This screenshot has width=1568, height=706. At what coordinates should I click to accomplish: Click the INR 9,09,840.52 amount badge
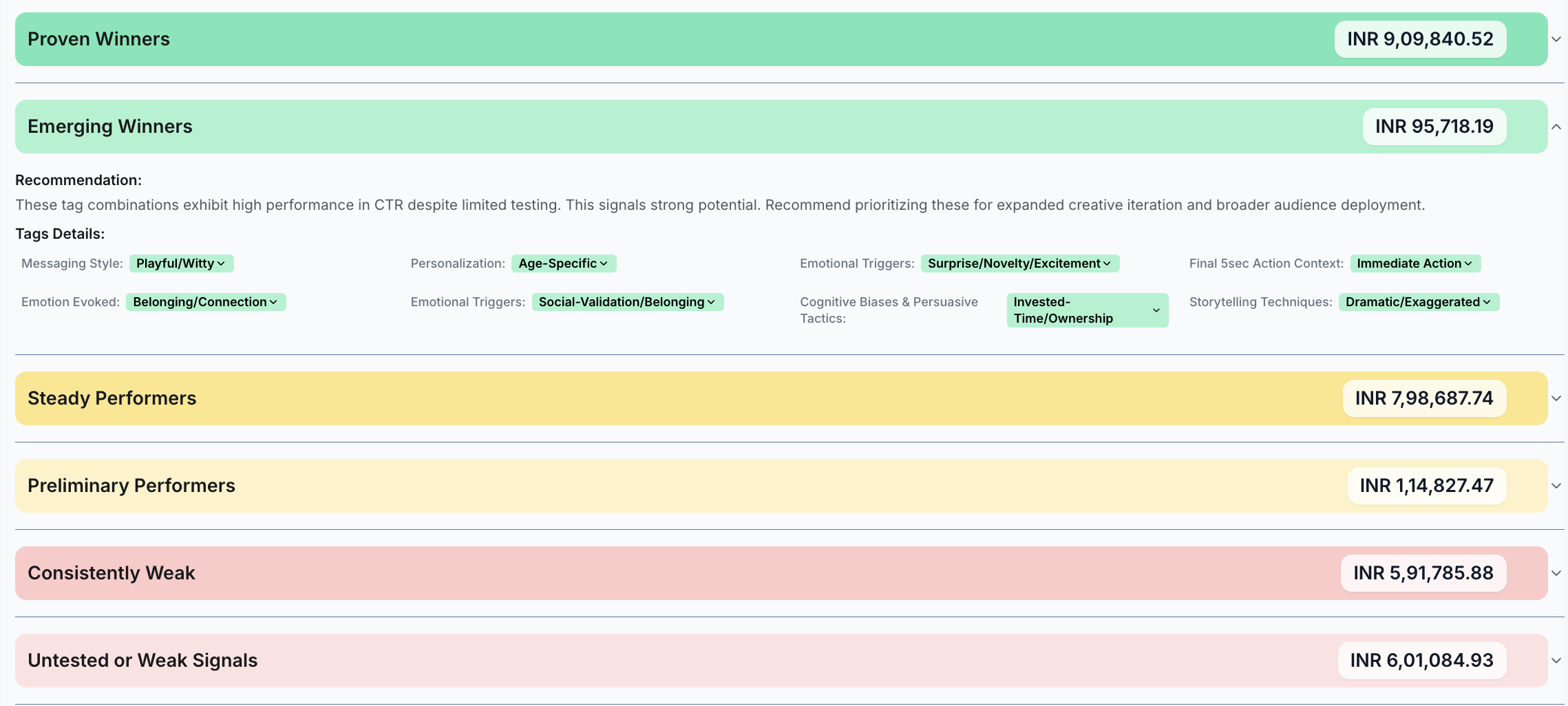[x=1420, y=39]
